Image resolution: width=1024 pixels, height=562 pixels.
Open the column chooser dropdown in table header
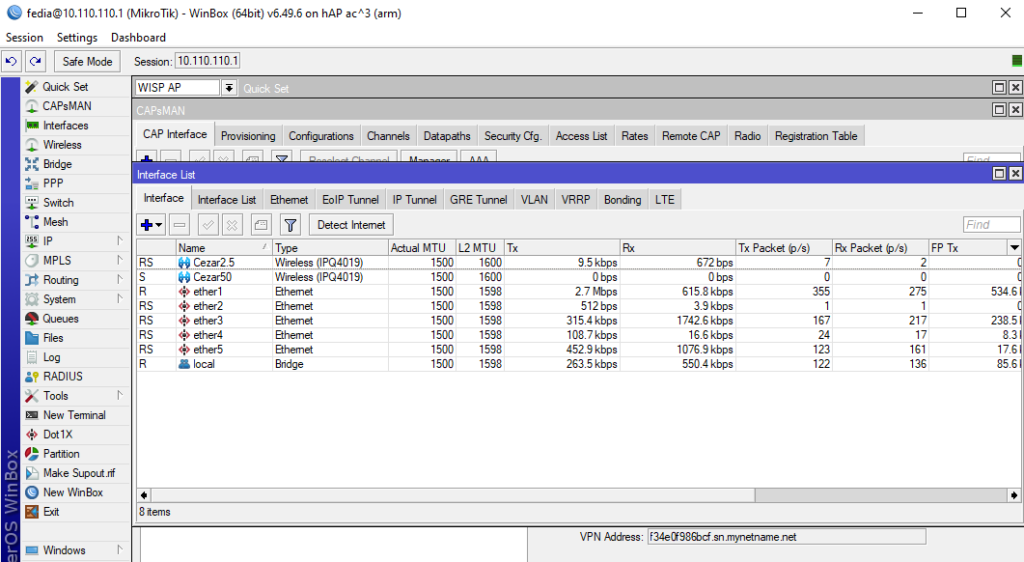[x=1014, y=248]
